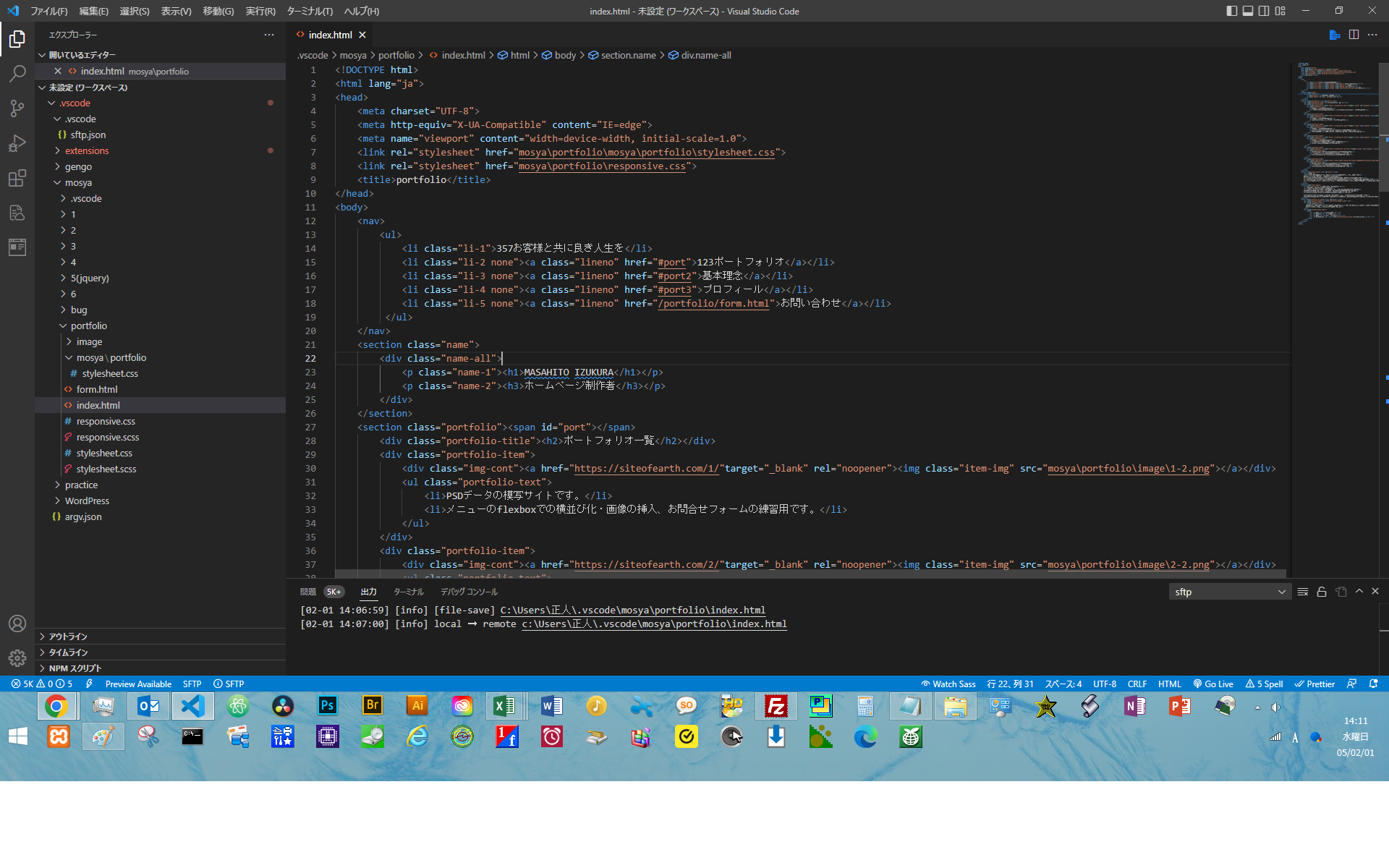
Task: Open the remote index.html link in Output
Action: tap(653, 624)
